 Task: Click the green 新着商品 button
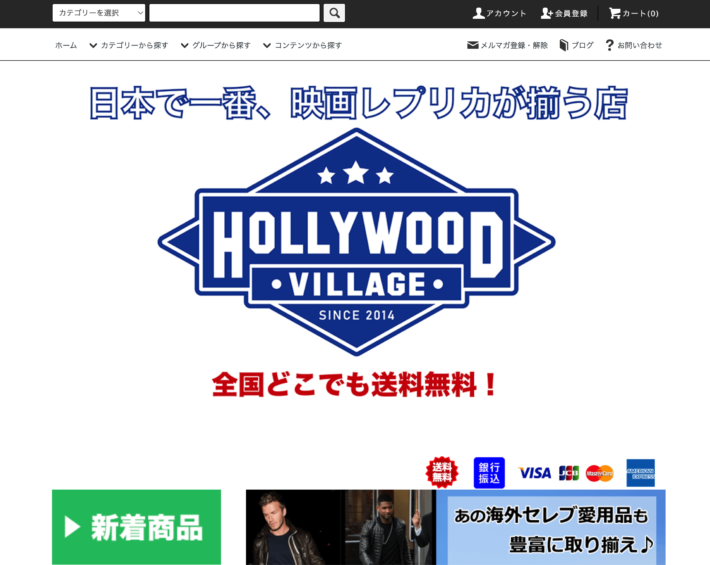(136, 527)
